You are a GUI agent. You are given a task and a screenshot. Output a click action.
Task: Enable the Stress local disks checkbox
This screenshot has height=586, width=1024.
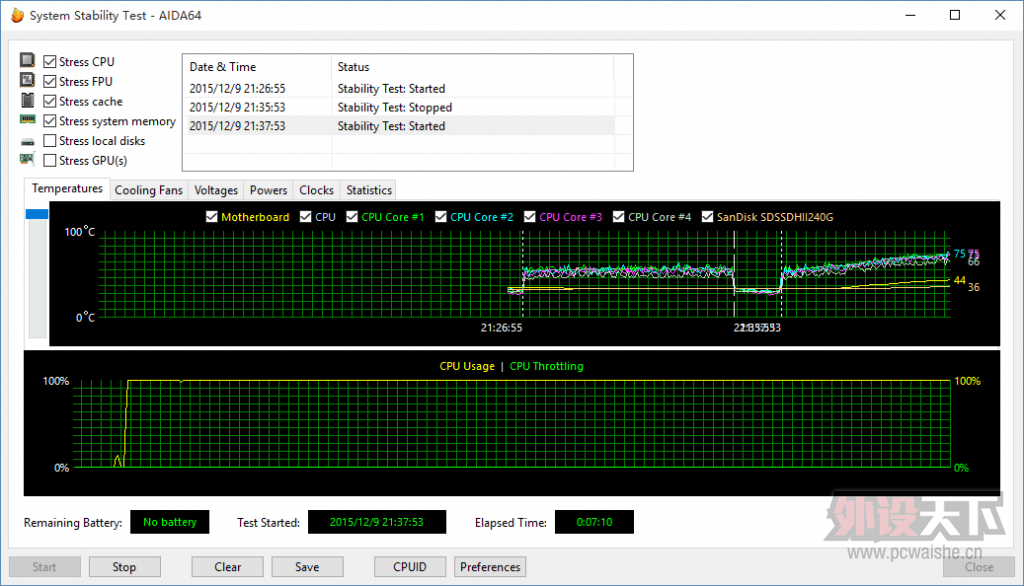(50, 140)
